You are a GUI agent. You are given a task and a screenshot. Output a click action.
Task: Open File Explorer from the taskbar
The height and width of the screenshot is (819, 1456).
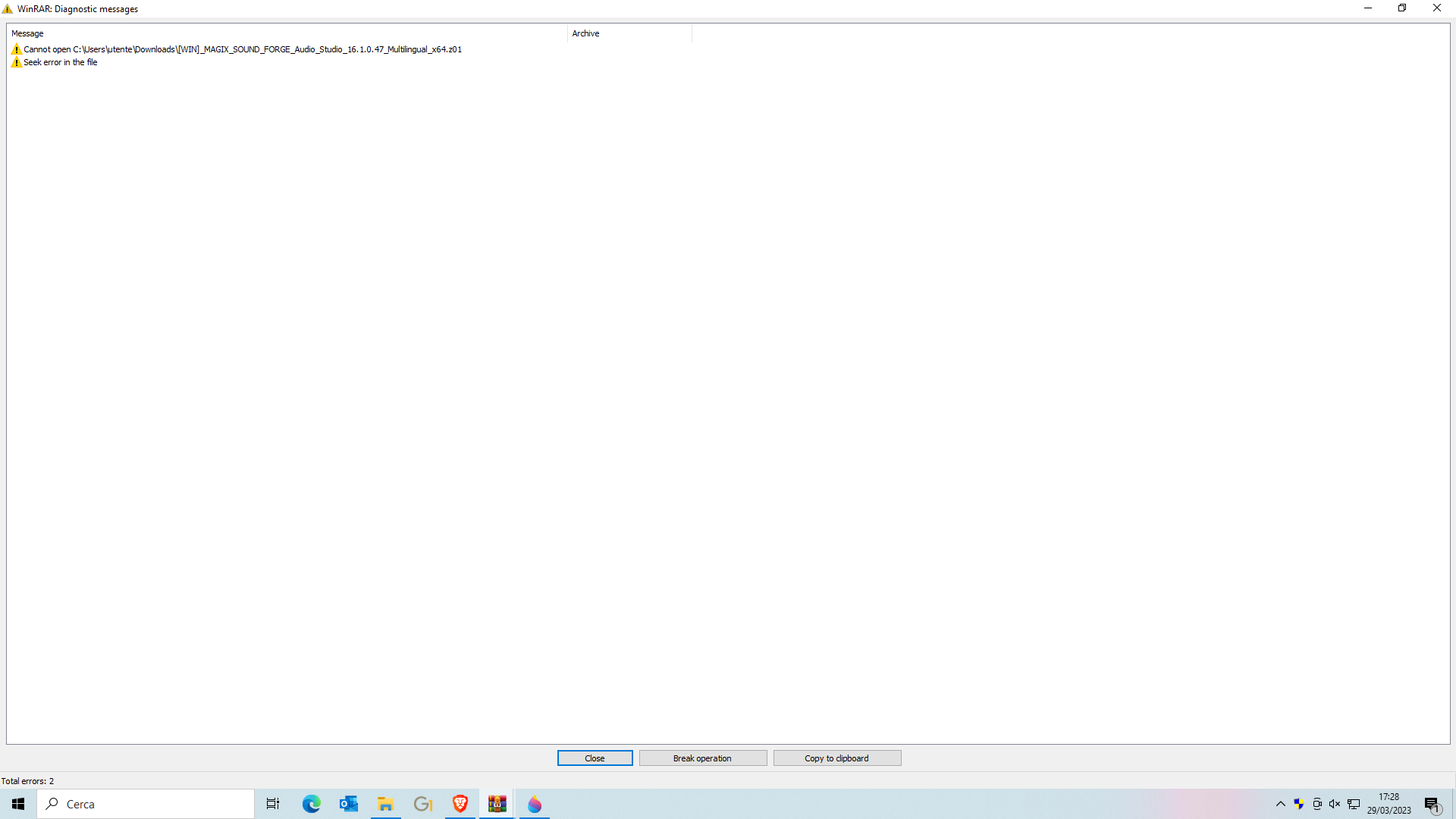(x=385, y=804)
